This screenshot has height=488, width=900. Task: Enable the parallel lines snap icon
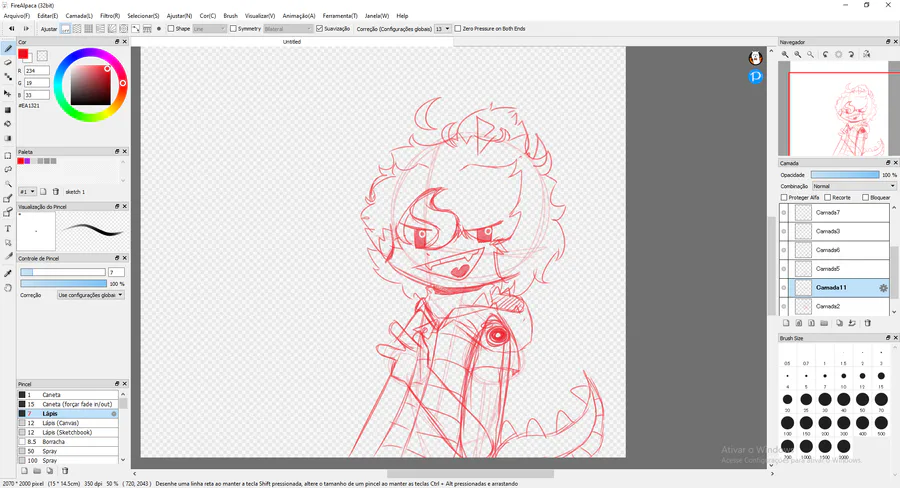(x=77, y=29)
